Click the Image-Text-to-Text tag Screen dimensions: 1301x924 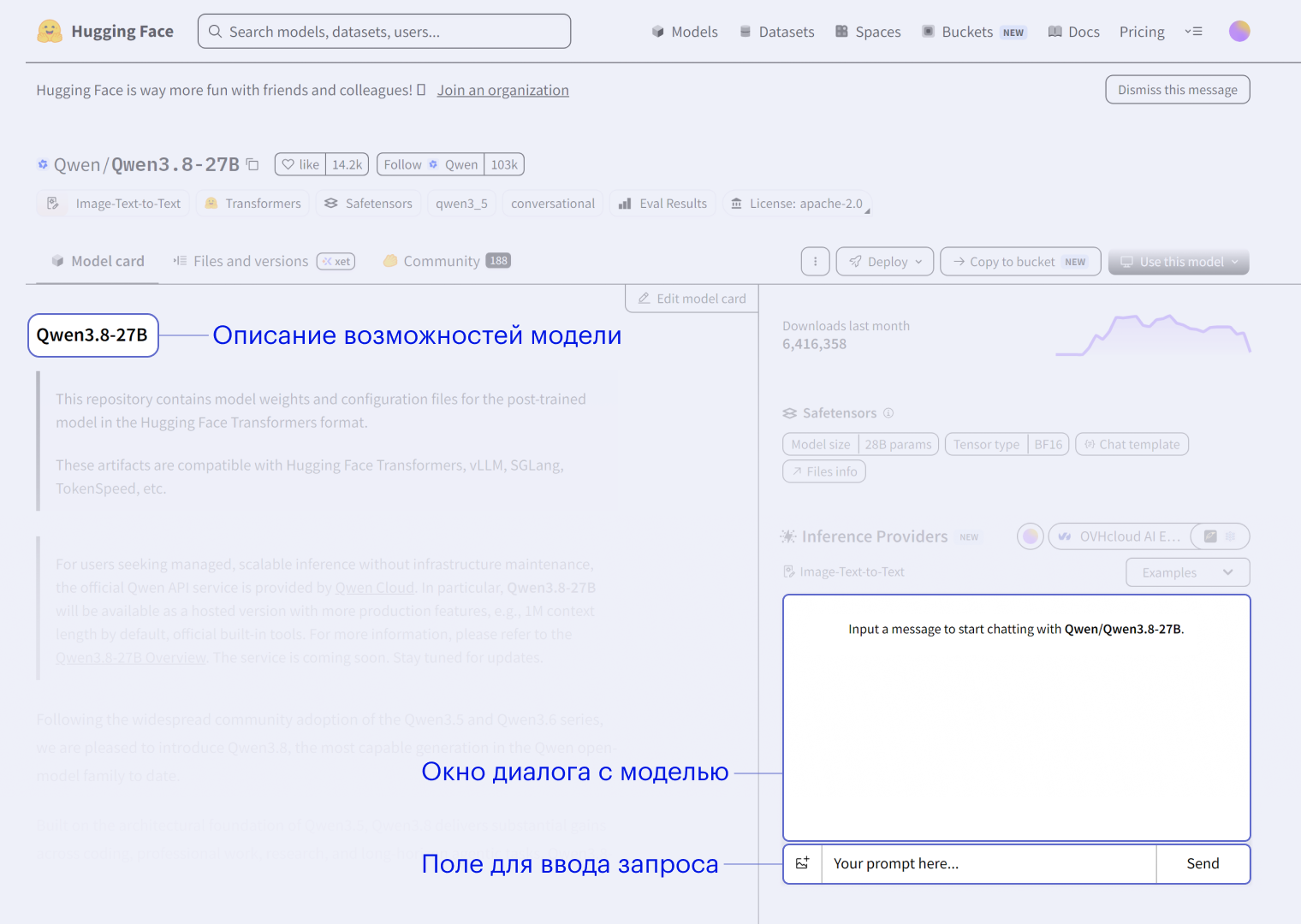pos(113,204)
